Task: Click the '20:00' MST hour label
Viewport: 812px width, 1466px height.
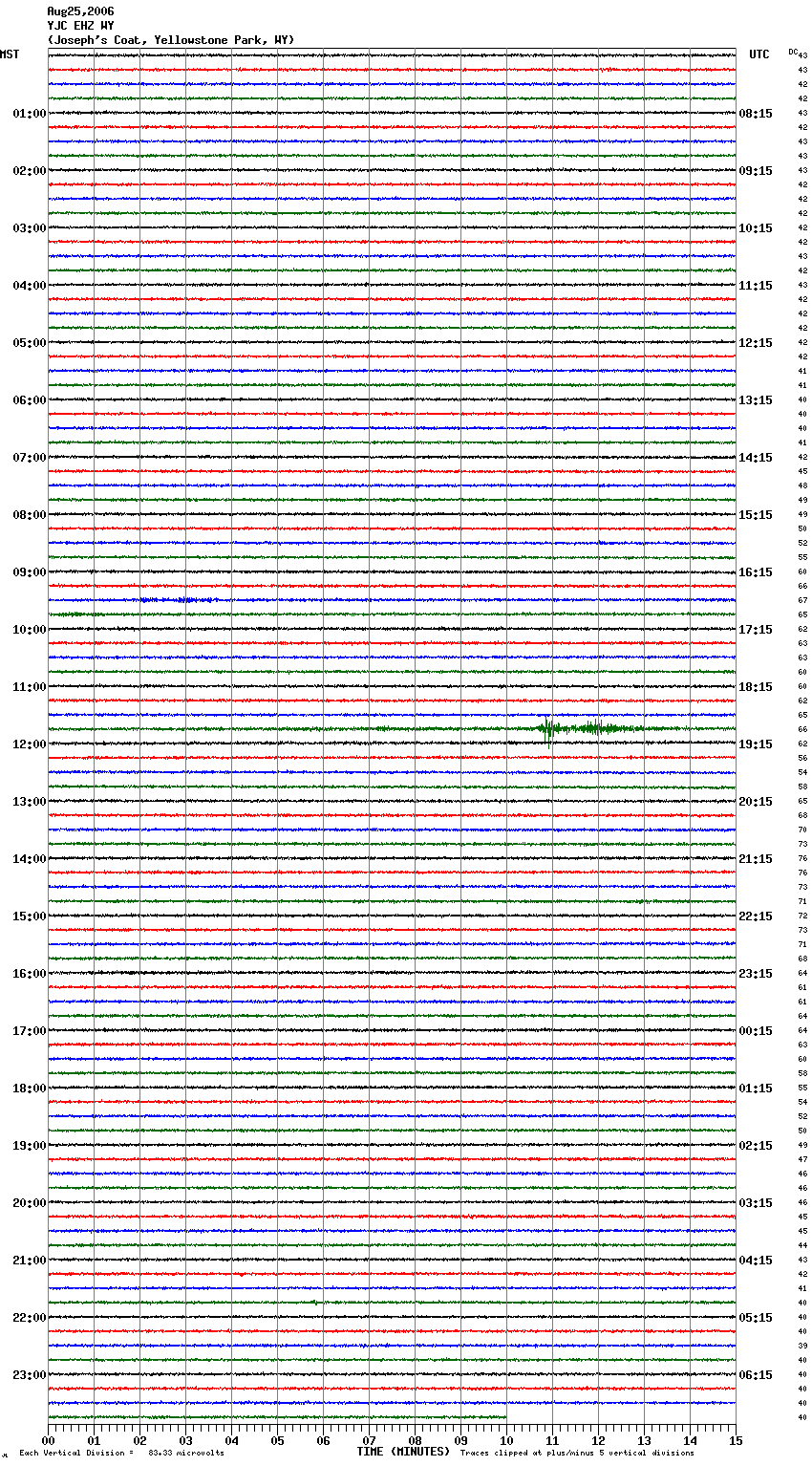Action: tap(30, 1203)
